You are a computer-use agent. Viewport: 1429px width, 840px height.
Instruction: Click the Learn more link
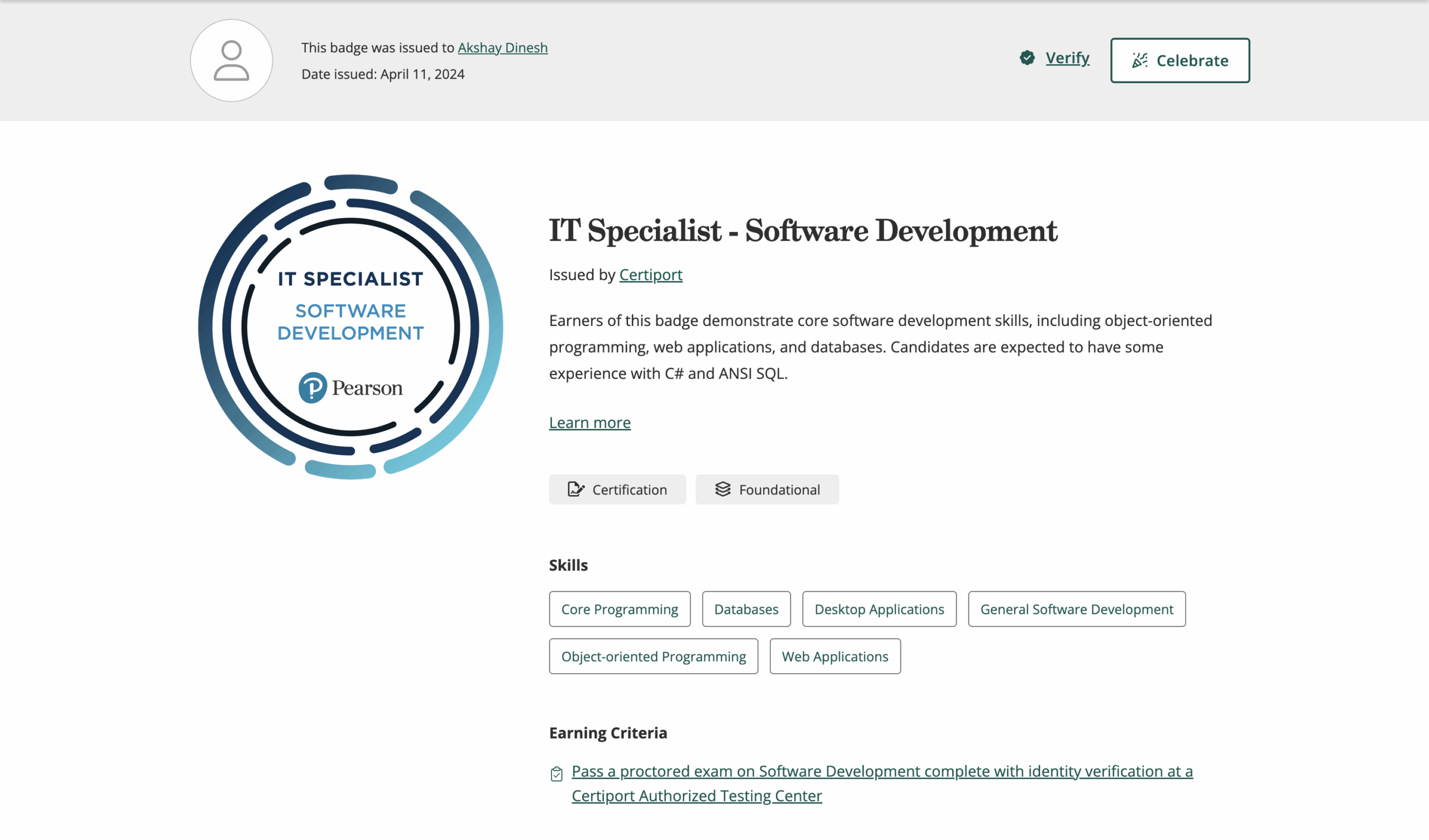tap(590, 423)
